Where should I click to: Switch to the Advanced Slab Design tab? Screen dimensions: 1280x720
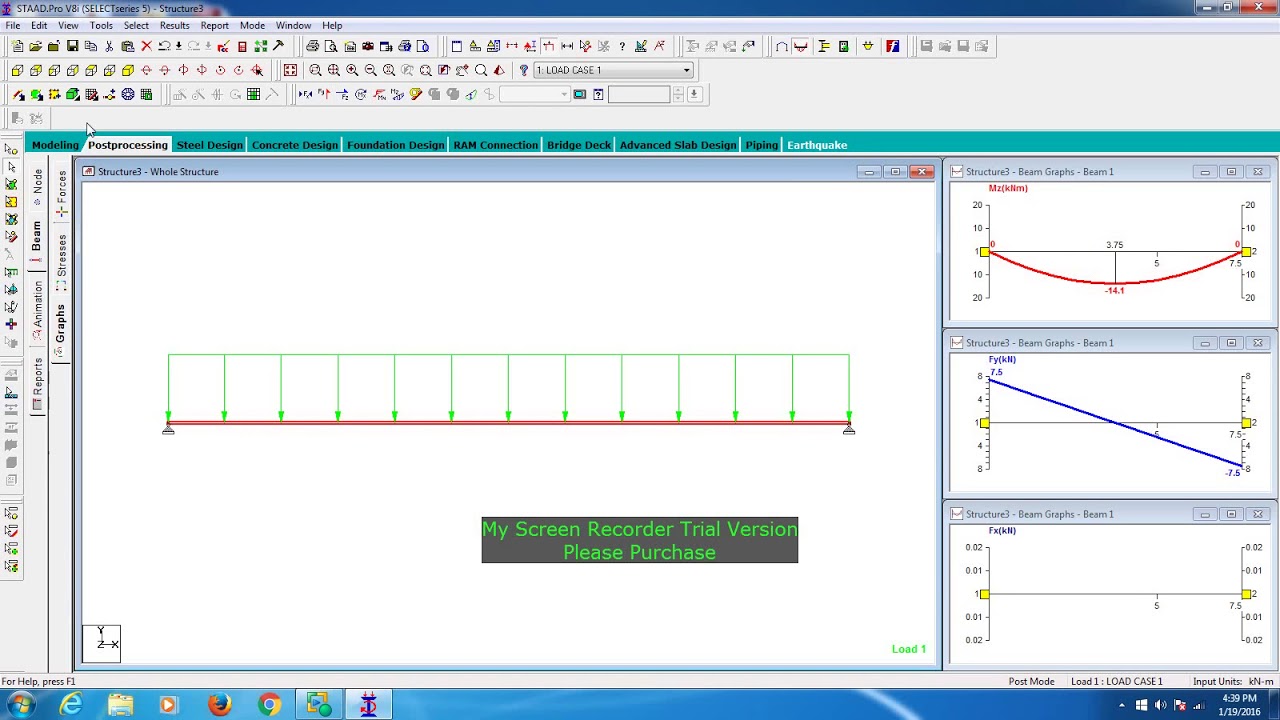click(678, 145)
